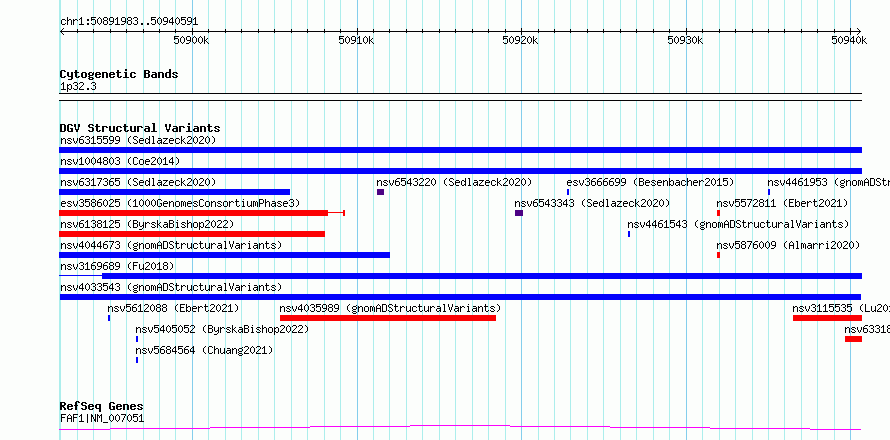Click the blue nsv5612088 marker
This screenshot has height=440, width=890.
(x=109, y=318)
